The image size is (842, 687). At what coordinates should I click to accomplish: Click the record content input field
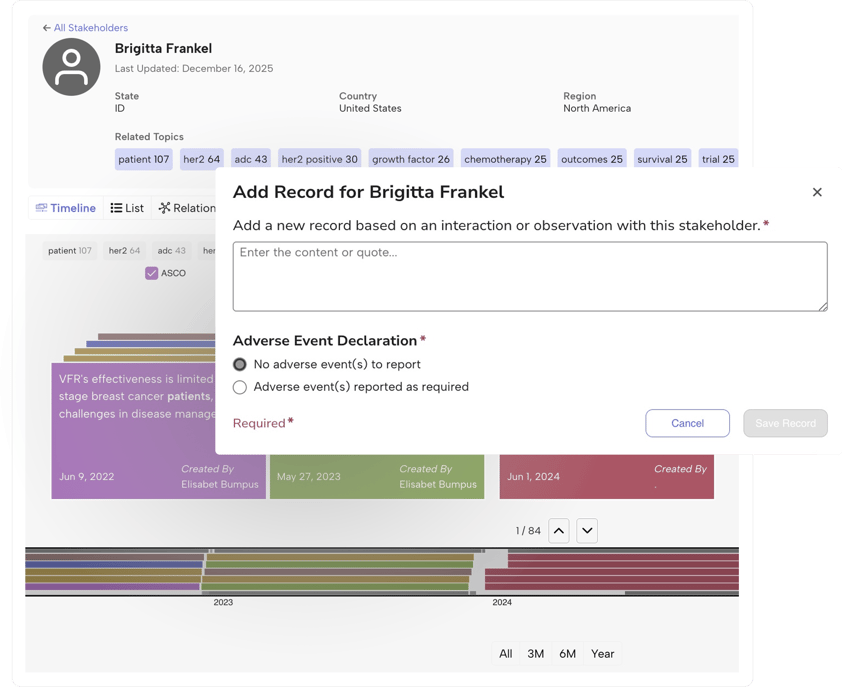click(529, 277)
